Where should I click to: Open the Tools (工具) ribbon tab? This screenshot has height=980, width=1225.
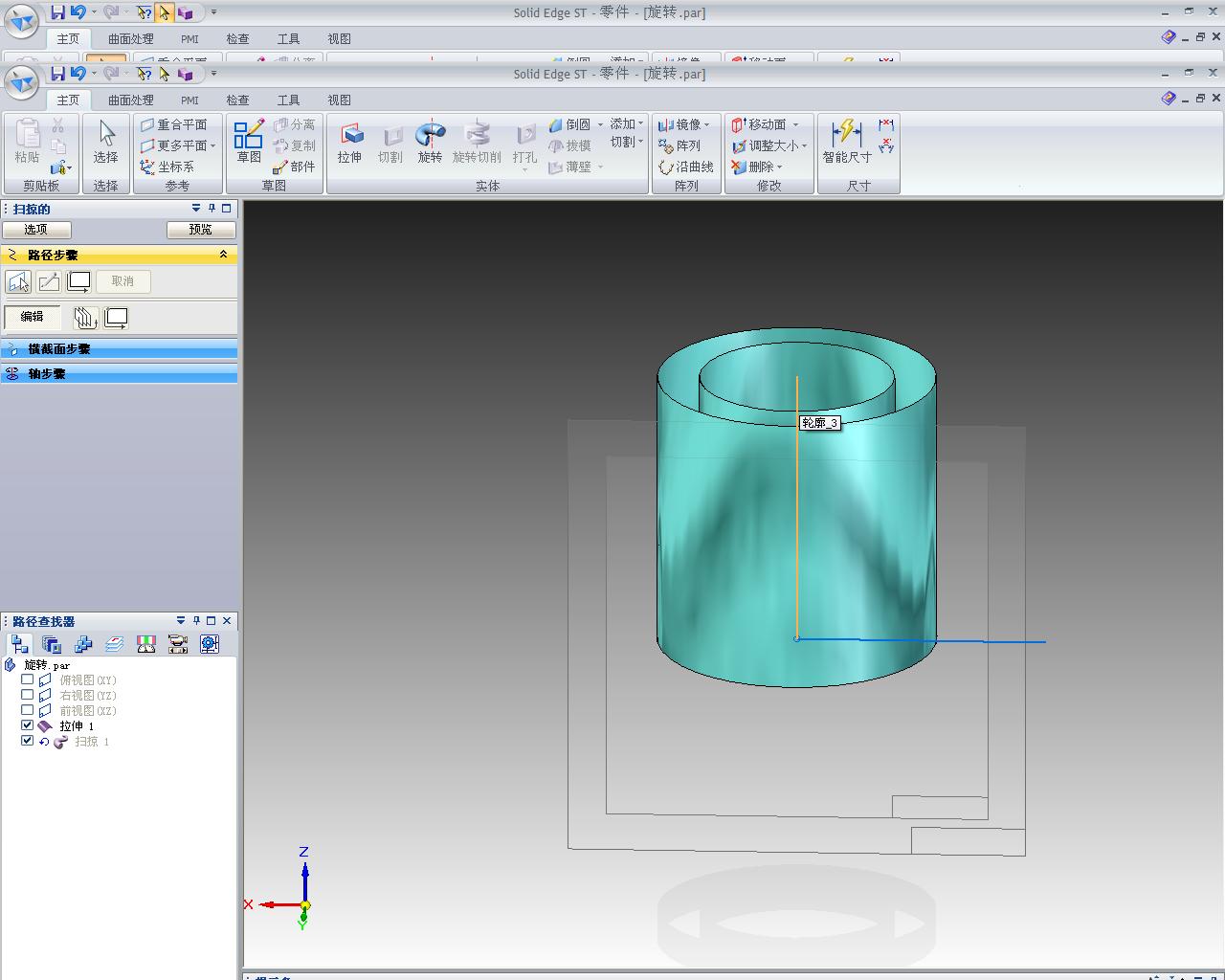pos(288,100)
